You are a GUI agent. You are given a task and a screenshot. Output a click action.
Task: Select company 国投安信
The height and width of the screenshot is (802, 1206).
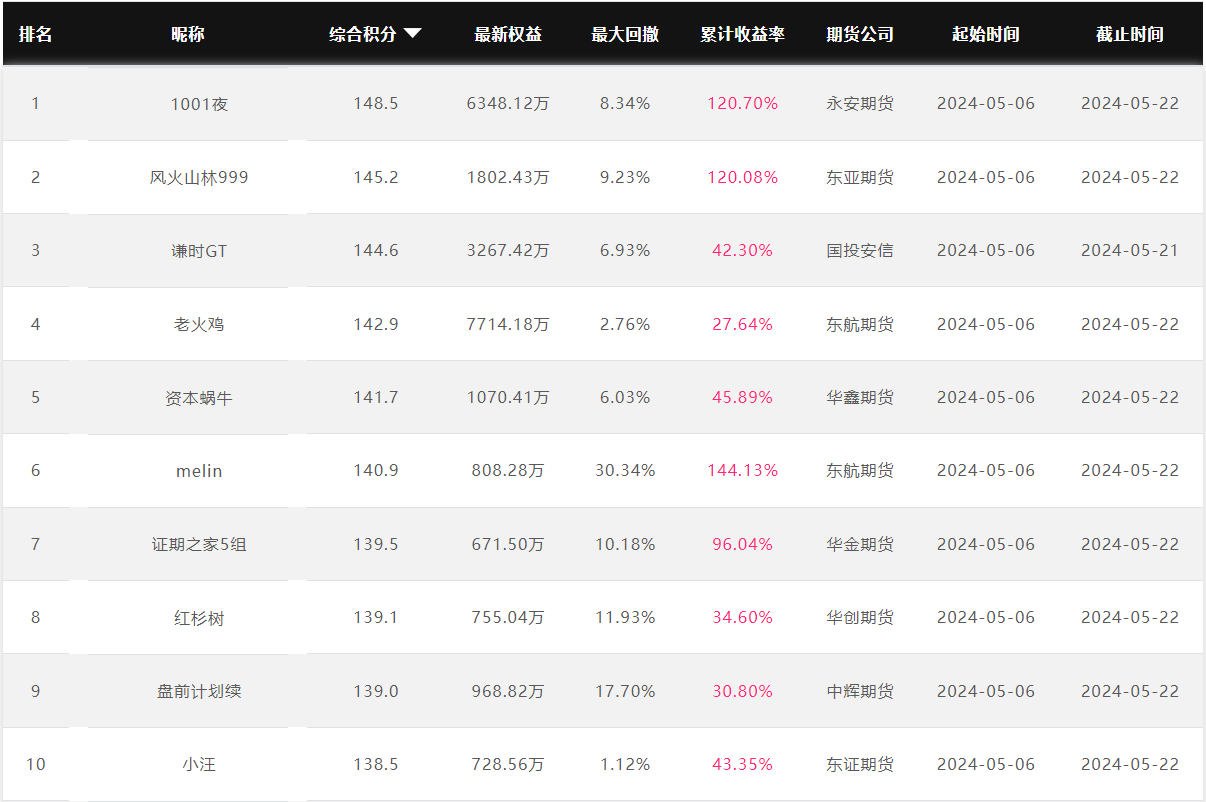[860, 250]
